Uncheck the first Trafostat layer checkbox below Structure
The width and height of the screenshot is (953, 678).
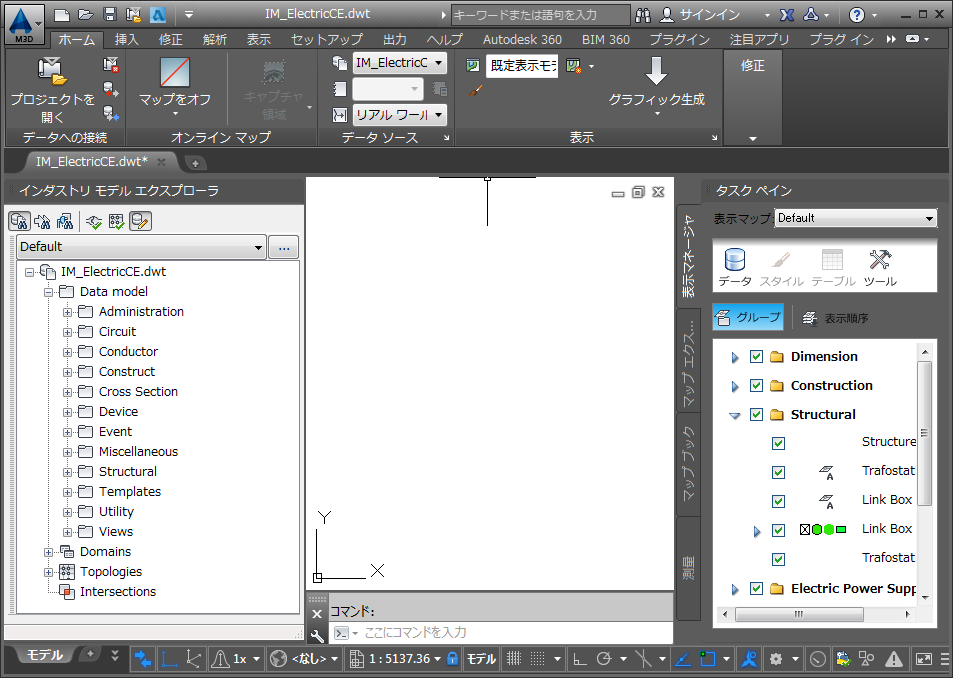coord(778,472)
